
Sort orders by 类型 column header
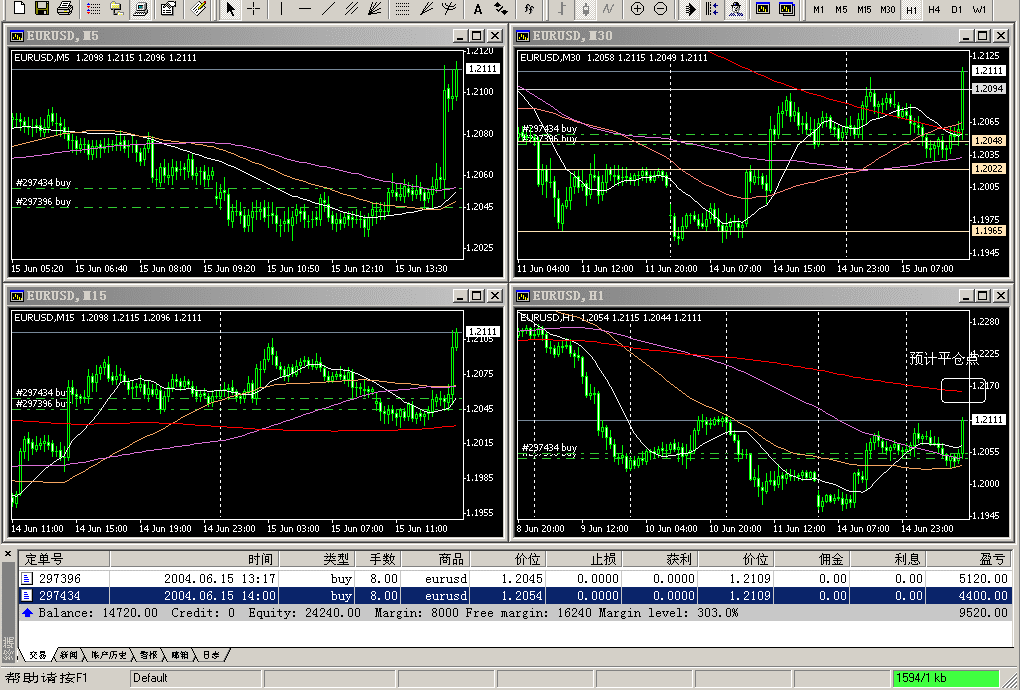(x=317, y=559)
